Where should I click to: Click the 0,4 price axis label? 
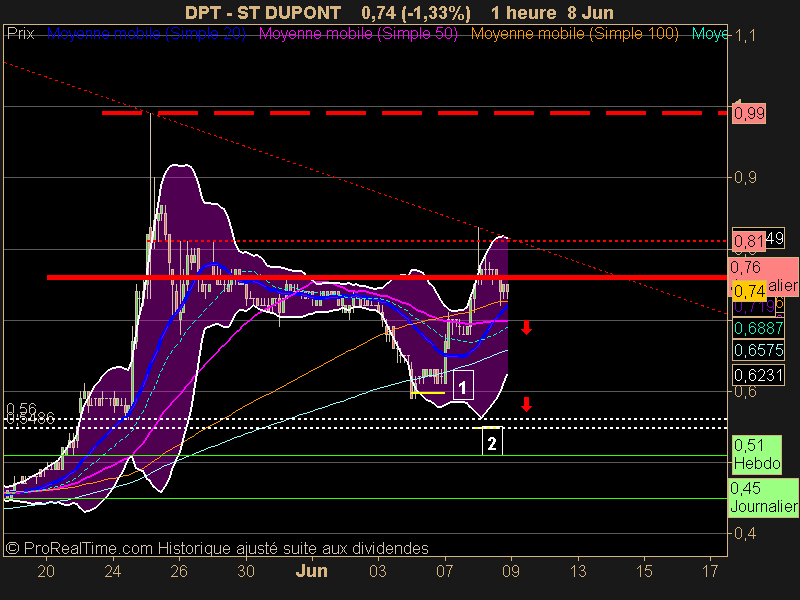pyautogui.click(x=745, y=534)
